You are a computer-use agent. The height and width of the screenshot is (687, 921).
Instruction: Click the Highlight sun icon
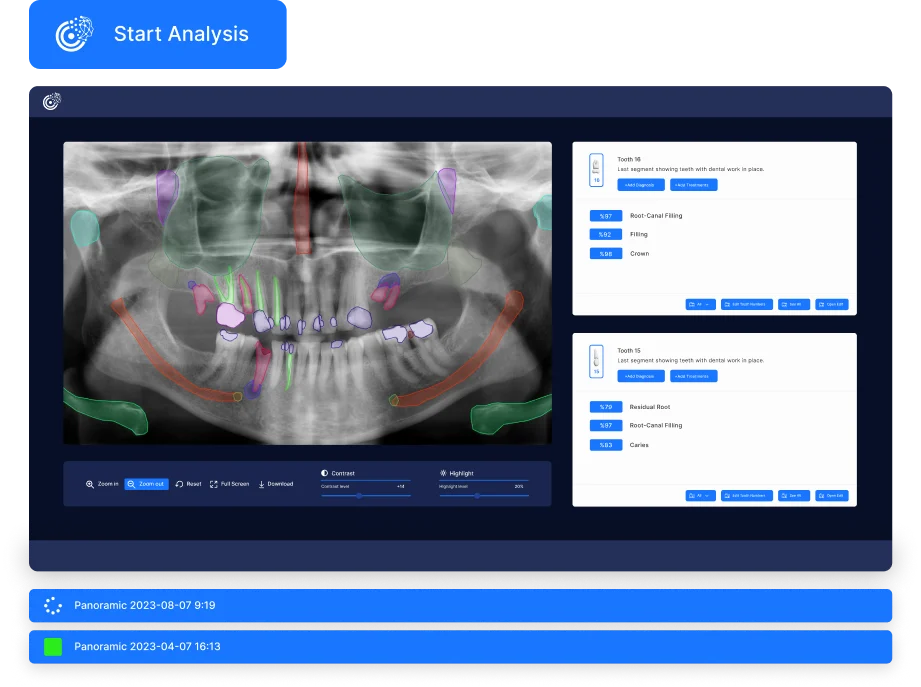click(443, 473)
